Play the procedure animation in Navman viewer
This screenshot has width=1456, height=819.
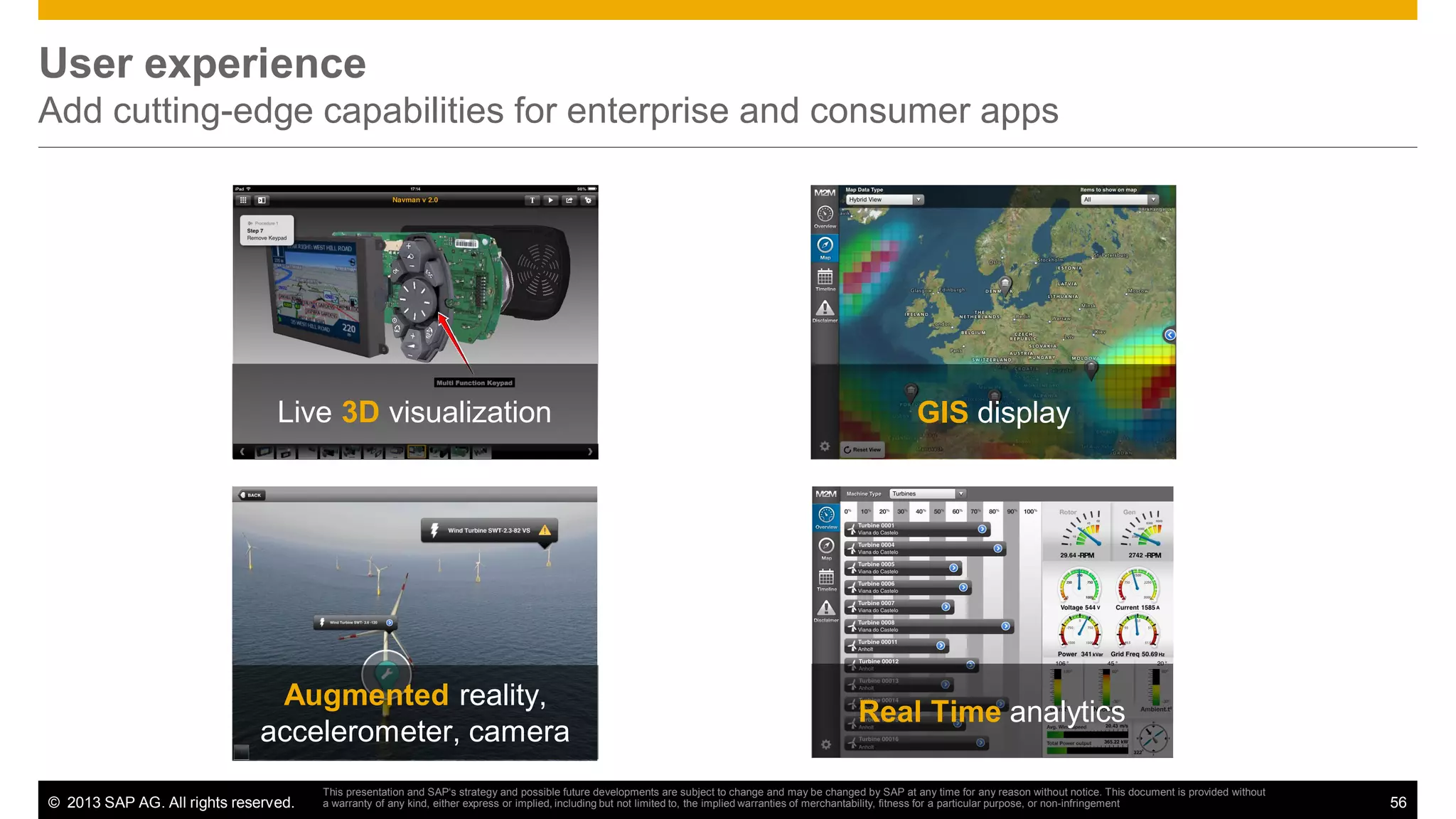point(550,200)
